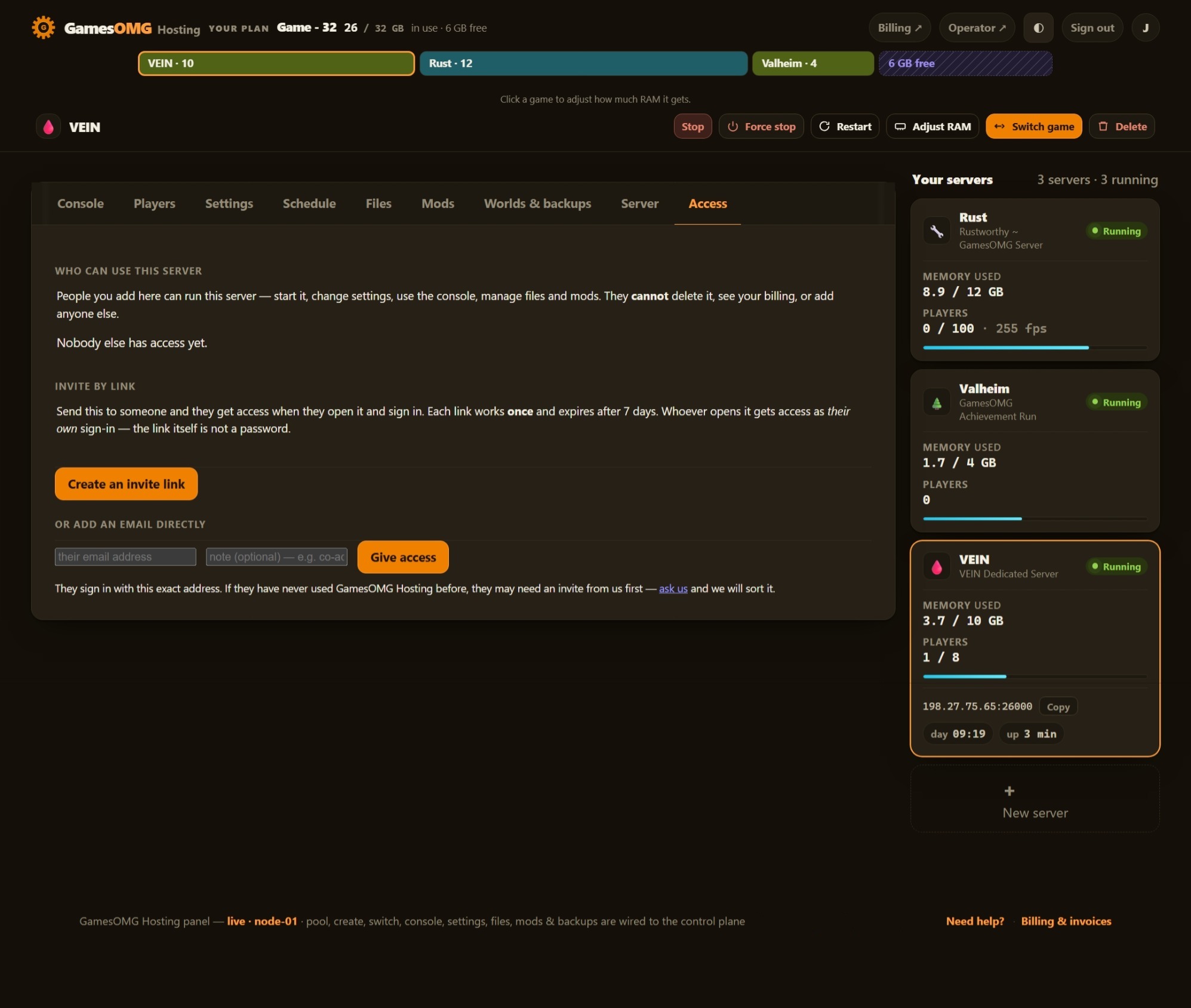Click the Rust wrench server icon
Screen dimensions: 1191x1008
[x=937, y=231]
